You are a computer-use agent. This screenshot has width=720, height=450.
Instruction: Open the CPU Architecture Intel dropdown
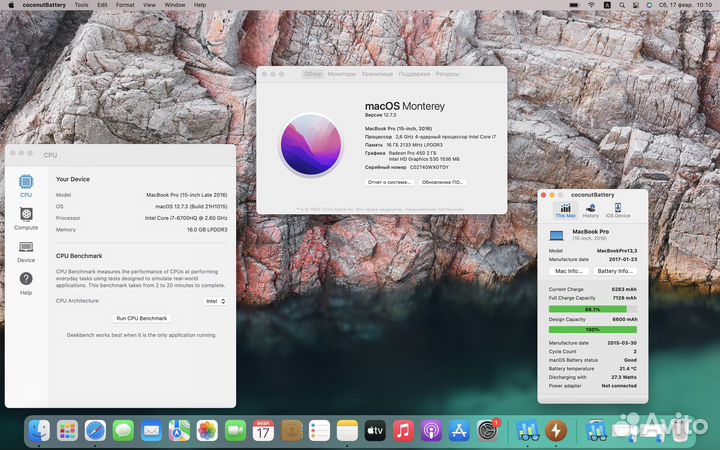215,301
